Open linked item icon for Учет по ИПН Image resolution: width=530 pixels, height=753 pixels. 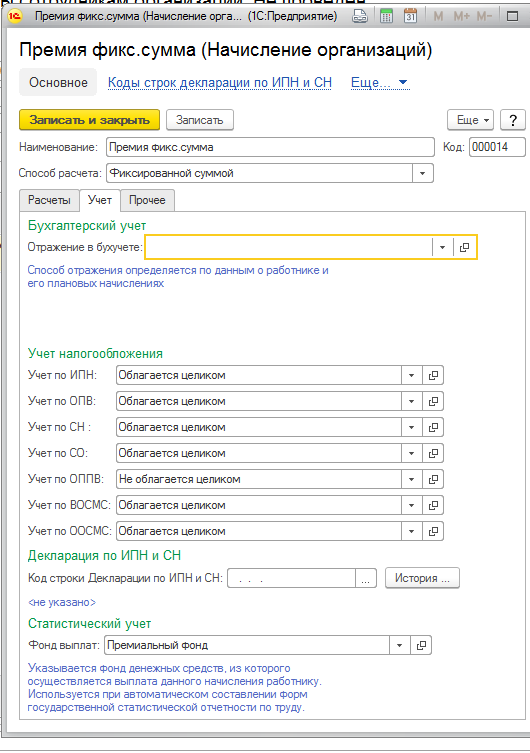tap(433, 376)
